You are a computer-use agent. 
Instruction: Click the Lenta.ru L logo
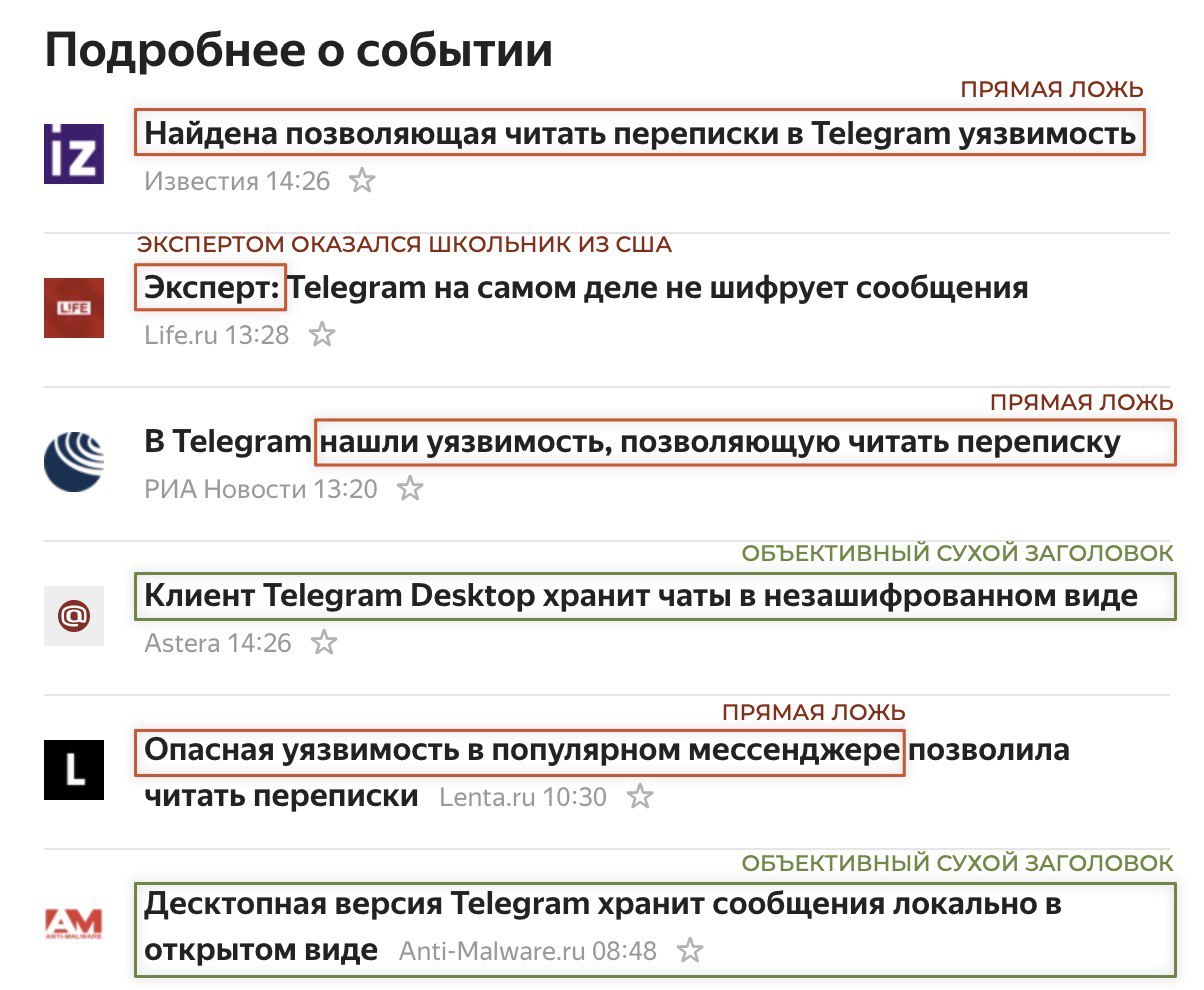tap(74, 770)
